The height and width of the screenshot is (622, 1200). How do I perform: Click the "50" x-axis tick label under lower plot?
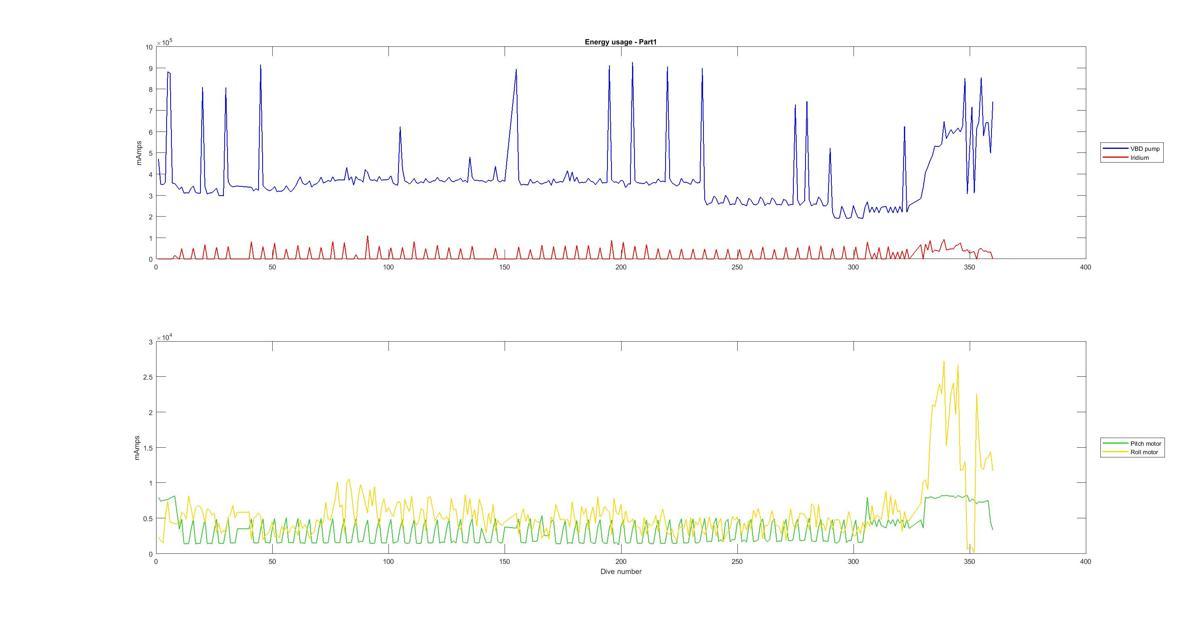point(272,562)
